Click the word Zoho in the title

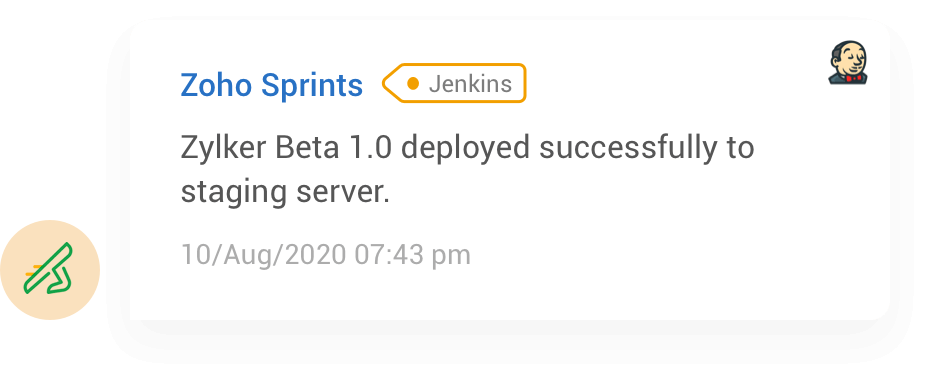(216, 85)
